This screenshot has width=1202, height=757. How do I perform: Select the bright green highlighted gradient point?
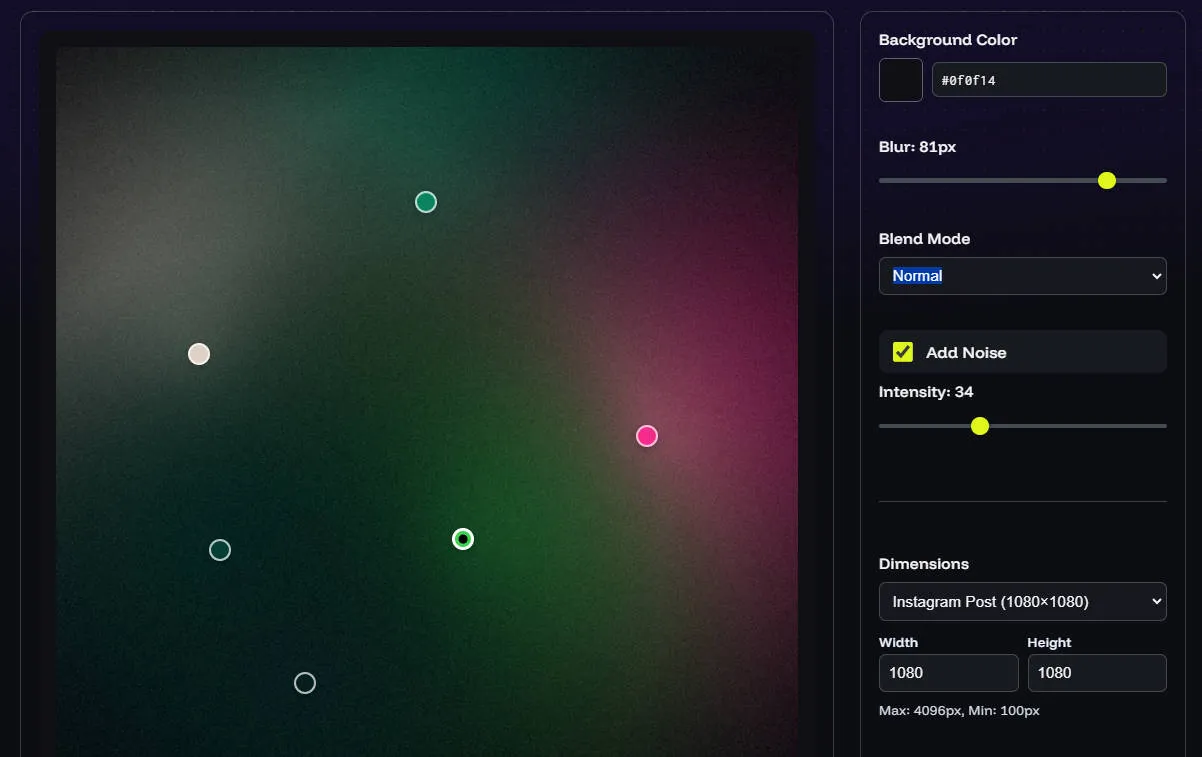tap(463, 539)
